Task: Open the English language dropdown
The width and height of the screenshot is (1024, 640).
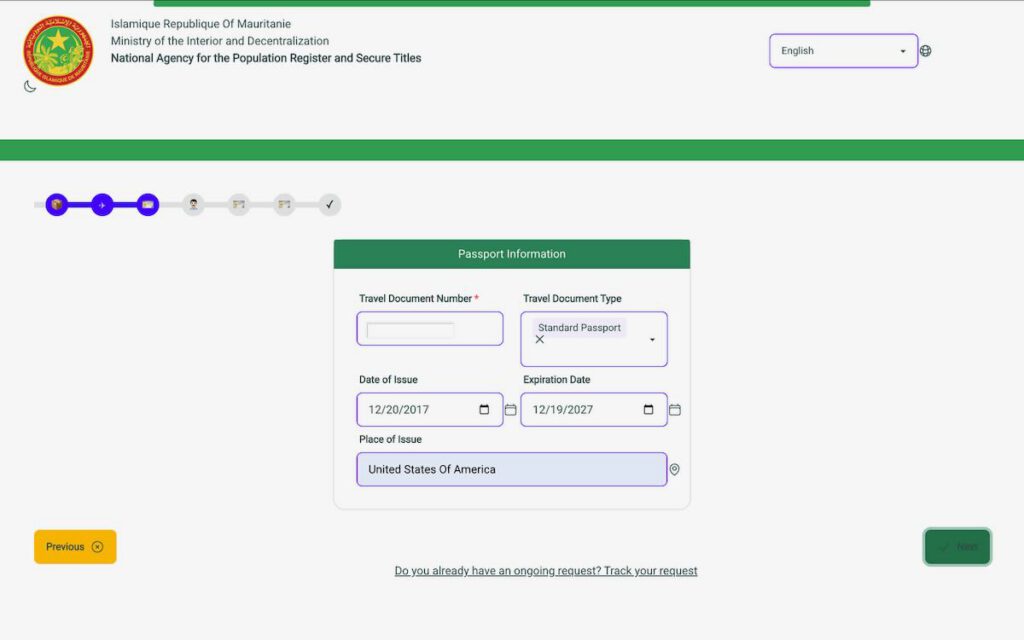Action: coord(844,51)
